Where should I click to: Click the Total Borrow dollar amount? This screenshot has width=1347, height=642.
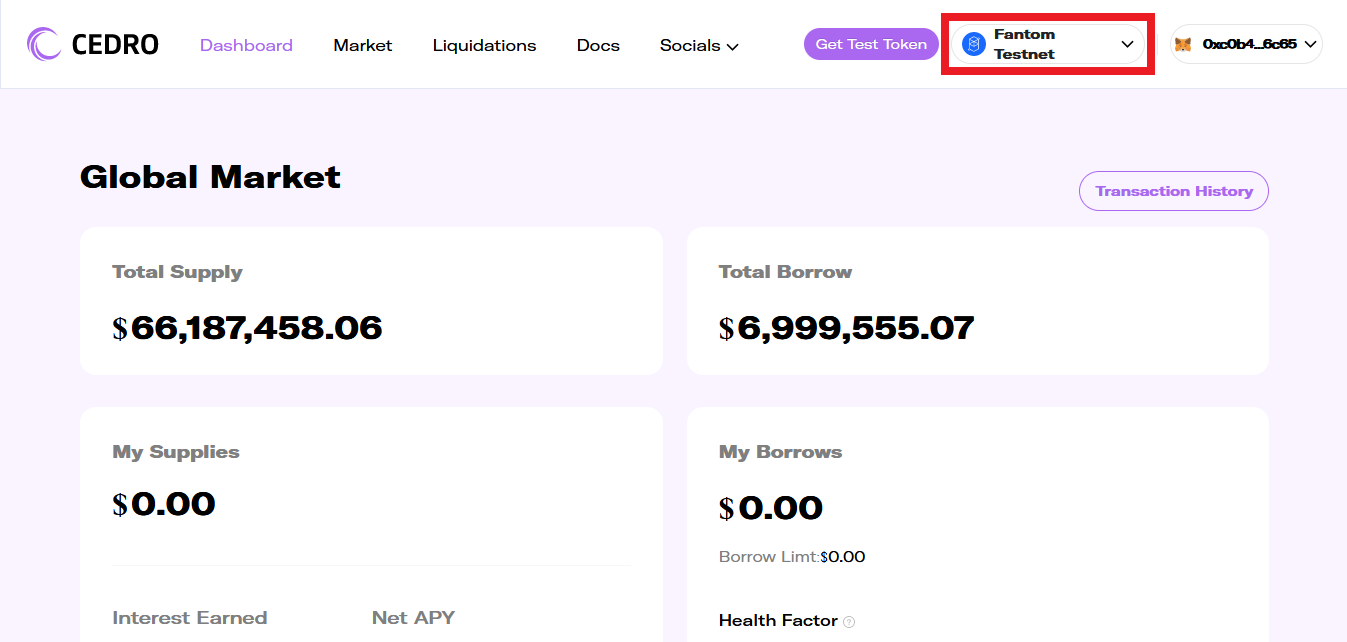coord(846,328)
